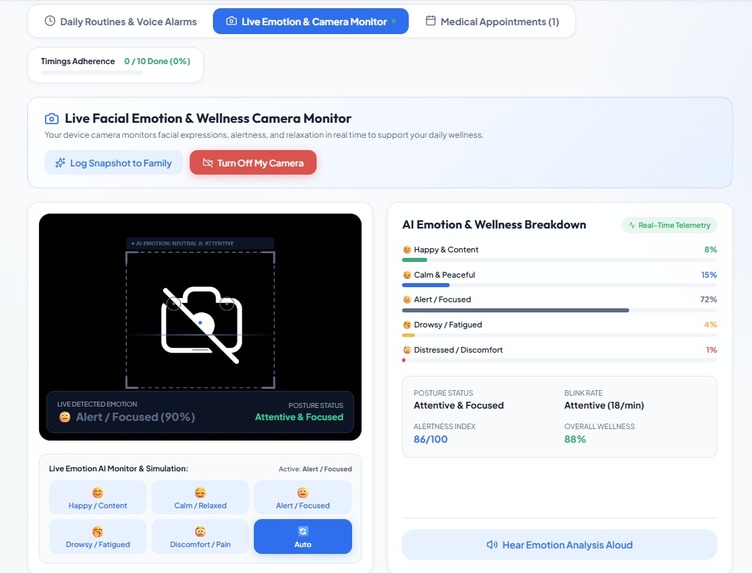Click Attentive & Focused in the Posture Status card
752x573 pixels.
pyautogui.click(x=458, y=406)
